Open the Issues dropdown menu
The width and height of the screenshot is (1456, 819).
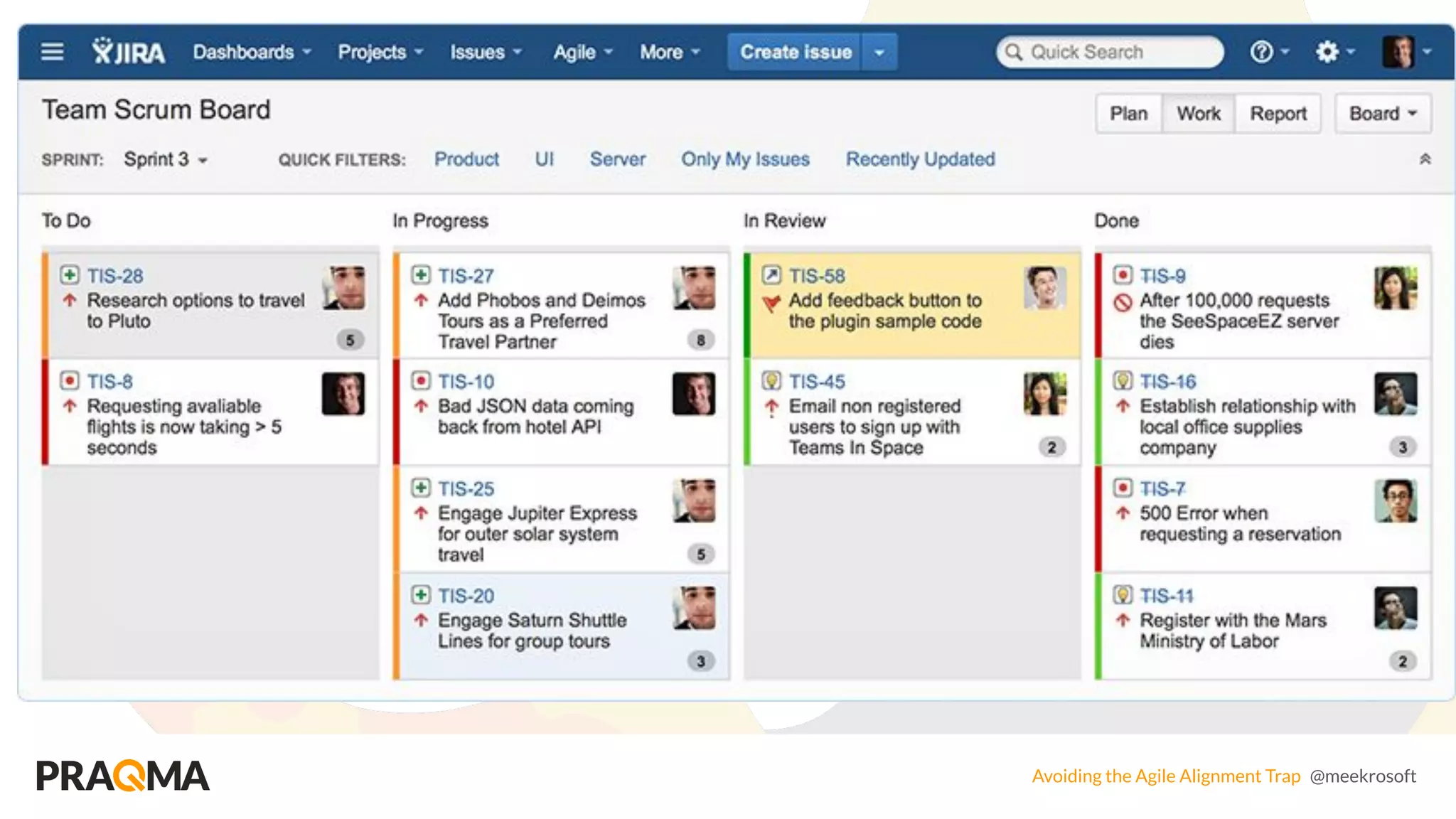point(486,52)
